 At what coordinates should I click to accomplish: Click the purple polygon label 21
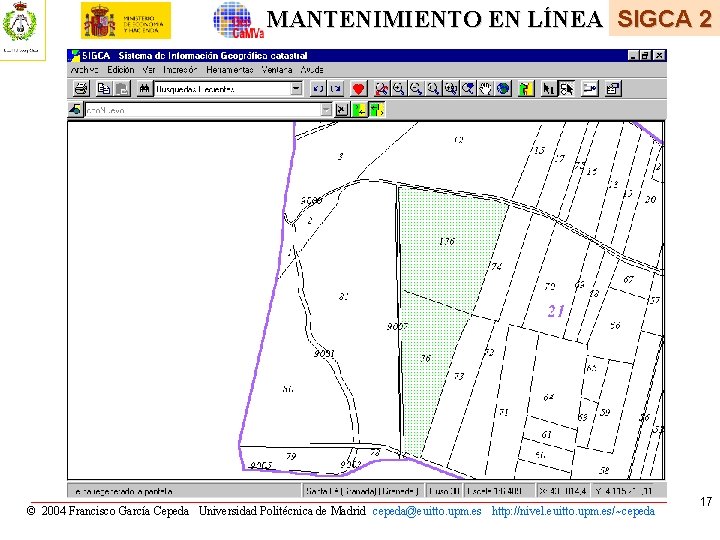coord(556,311)
